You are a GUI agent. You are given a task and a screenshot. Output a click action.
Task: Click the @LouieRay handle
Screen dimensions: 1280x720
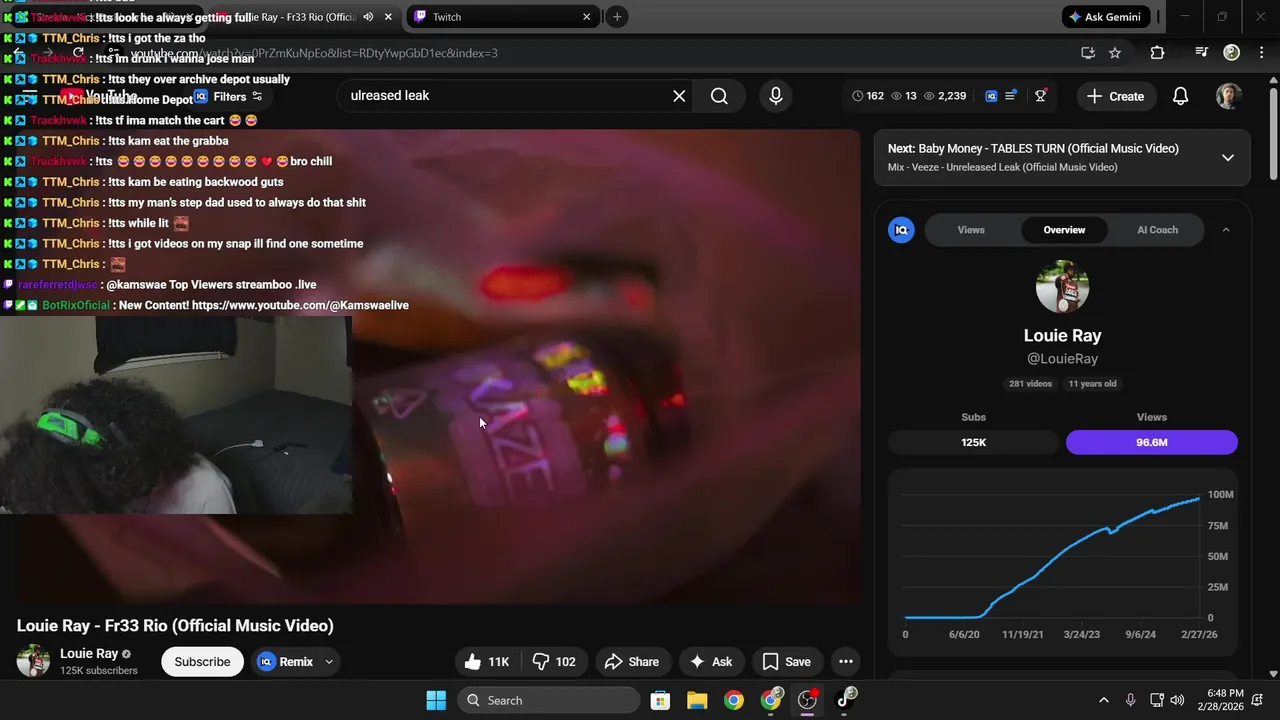coord(1062,359)
